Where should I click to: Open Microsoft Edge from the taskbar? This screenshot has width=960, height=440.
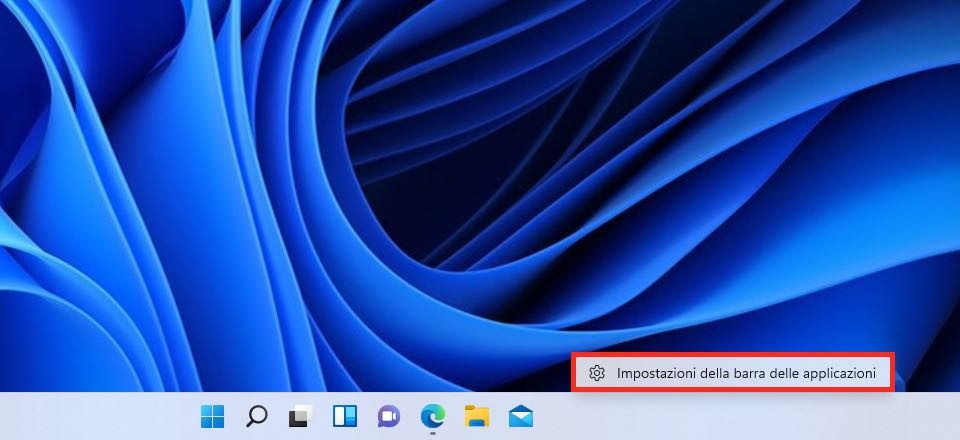point(433,417)
